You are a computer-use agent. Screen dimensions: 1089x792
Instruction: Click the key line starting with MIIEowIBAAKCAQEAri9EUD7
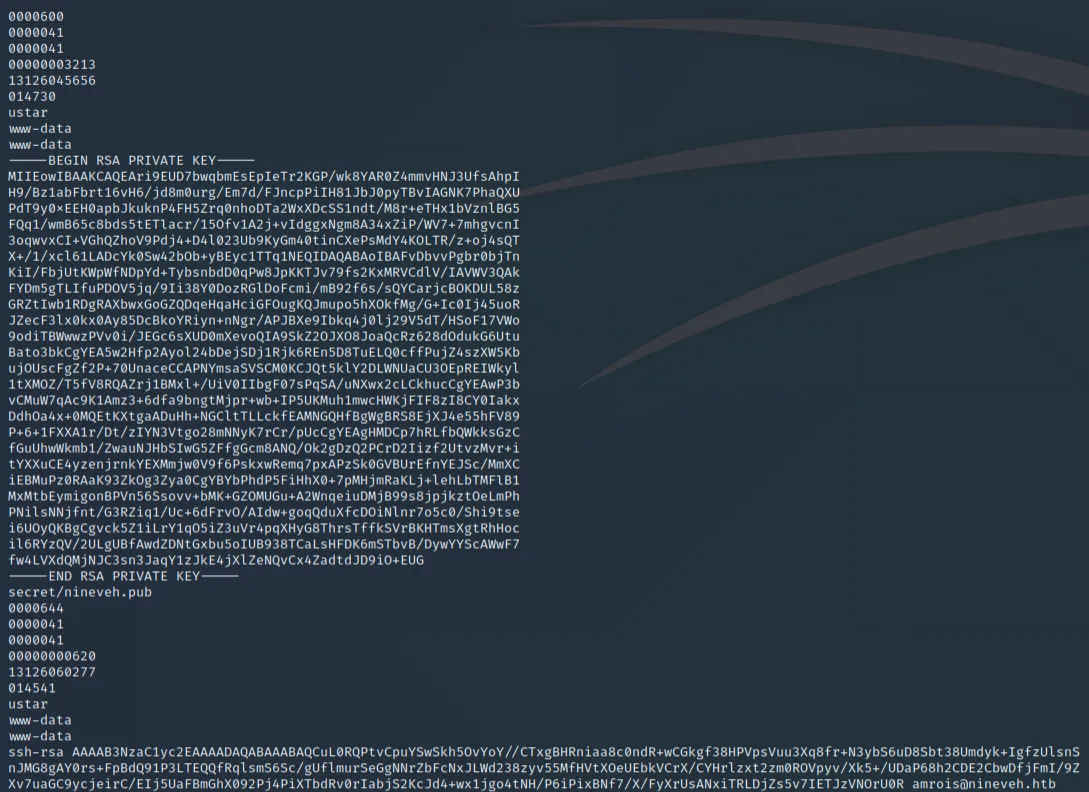tap(264, 177)
